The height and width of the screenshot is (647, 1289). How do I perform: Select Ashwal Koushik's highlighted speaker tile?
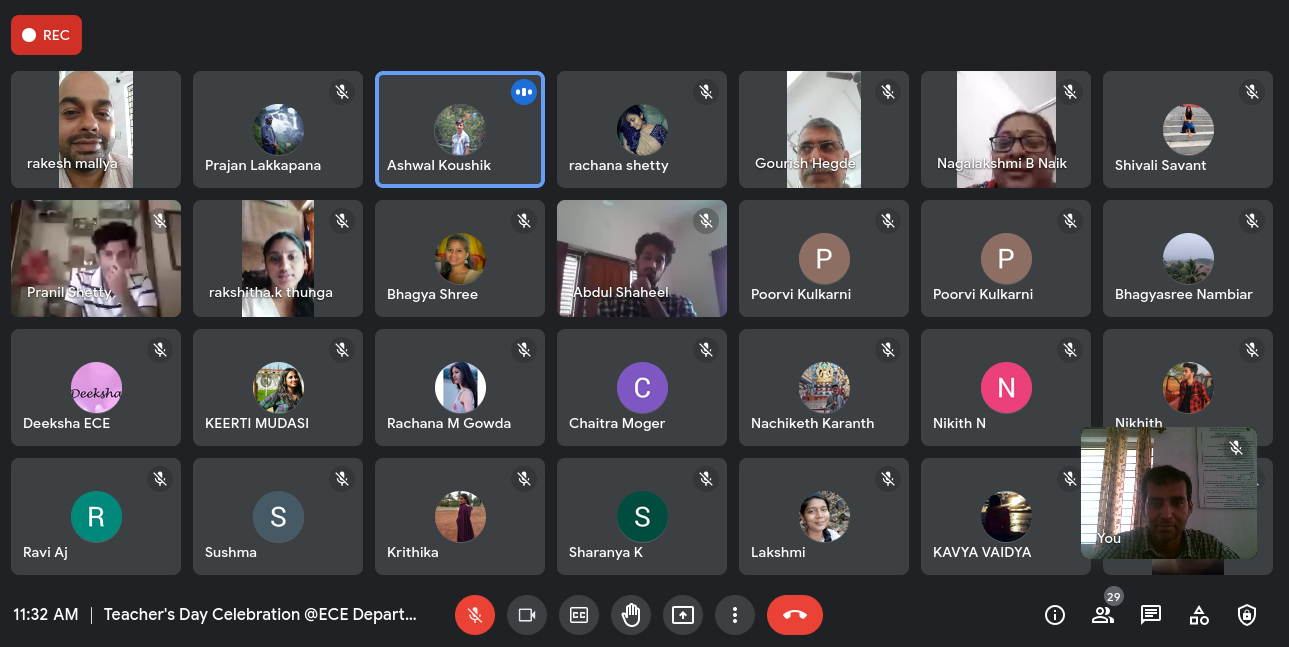pos(460,130)
